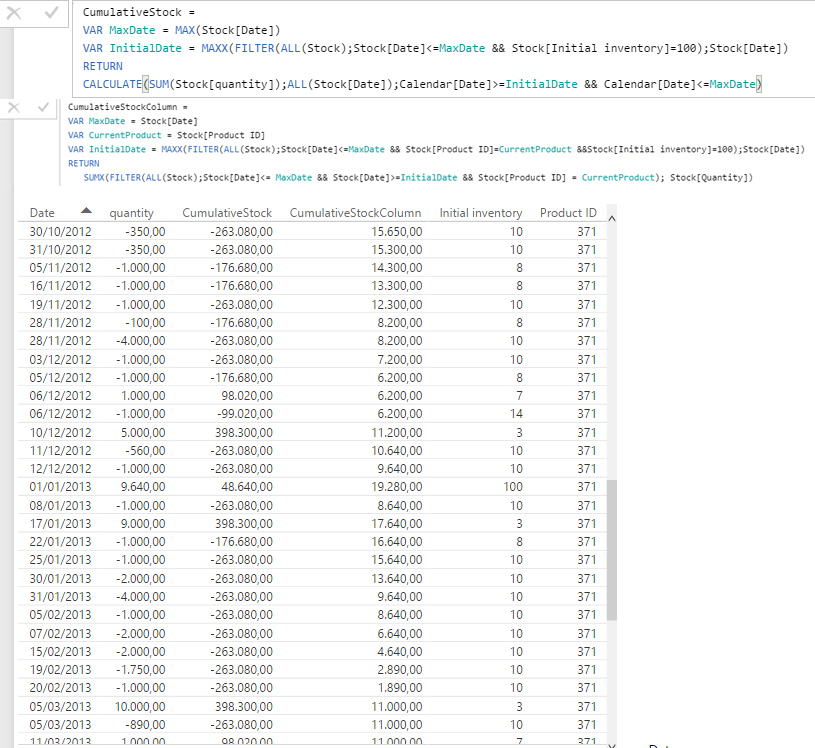The width and height of the screenshot is (815, 748).
Task: Click inside the CumulativeStock measure formula editor
Action: coord(443,48)
